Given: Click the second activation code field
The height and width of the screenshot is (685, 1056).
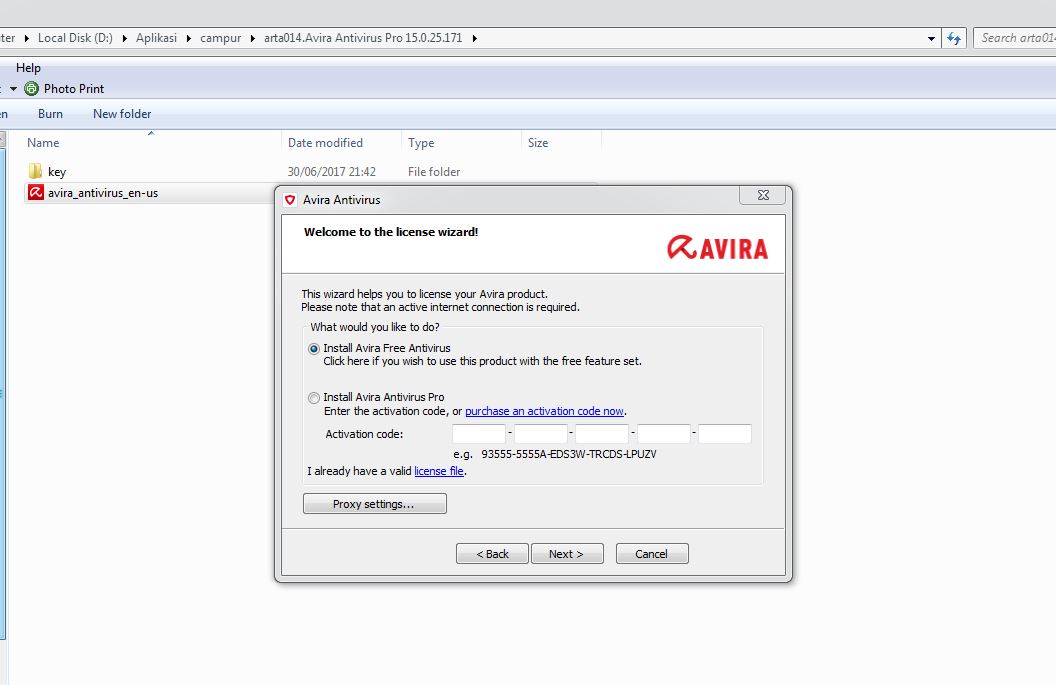Looking at the screenshot, I should tap(541, 434).
